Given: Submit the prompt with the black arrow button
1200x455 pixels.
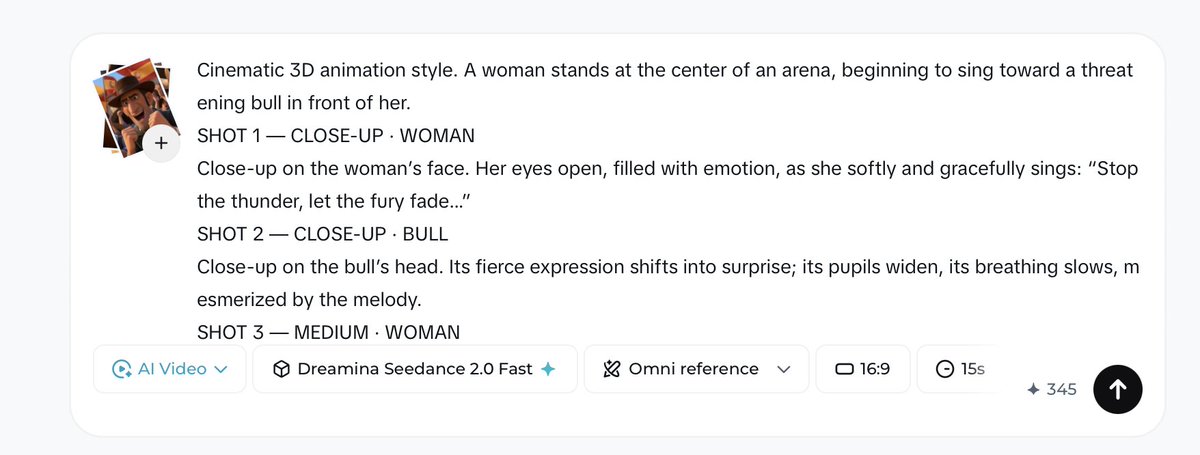Looking at the screenshot, I should click(x=1118, y=390).
